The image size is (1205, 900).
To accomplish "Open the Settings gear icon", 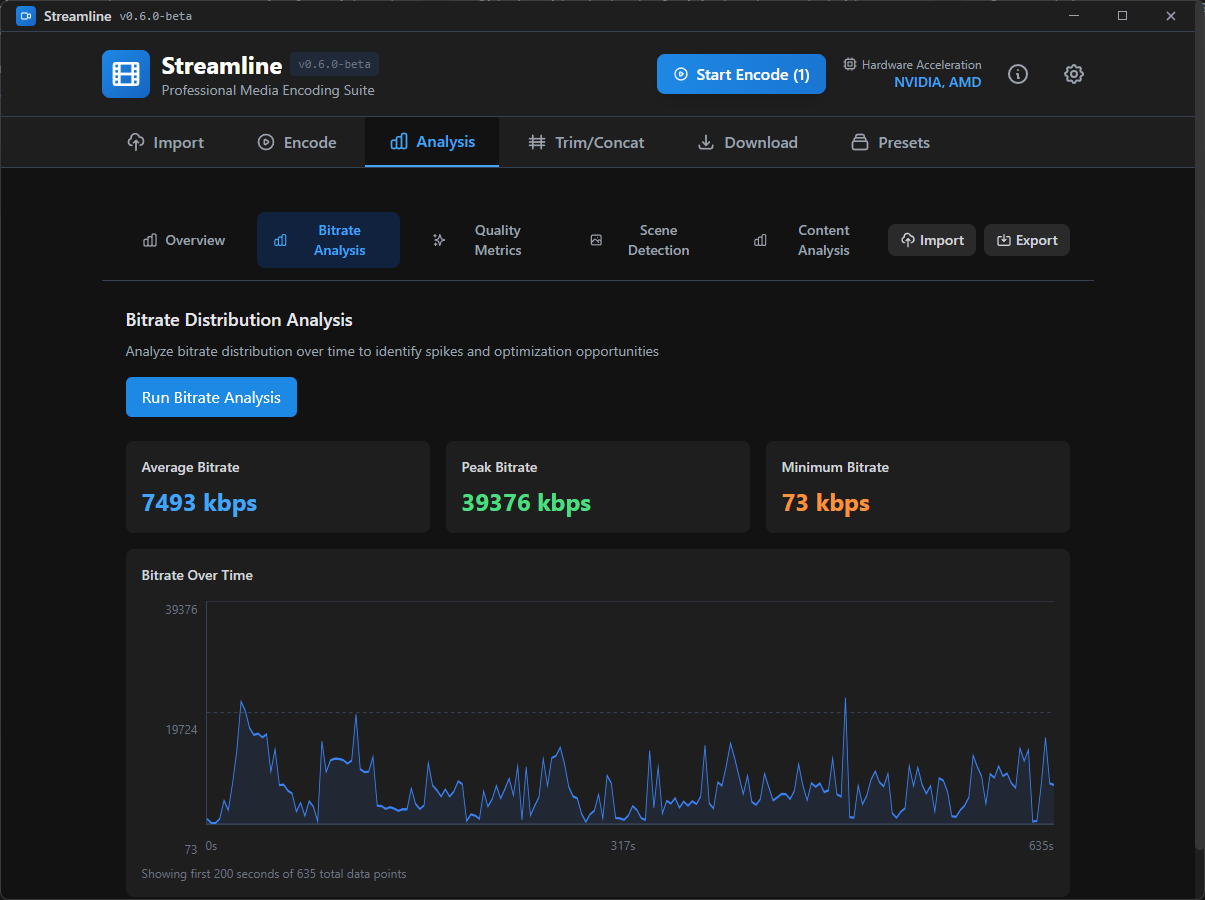I will [x=1073, y=74].
